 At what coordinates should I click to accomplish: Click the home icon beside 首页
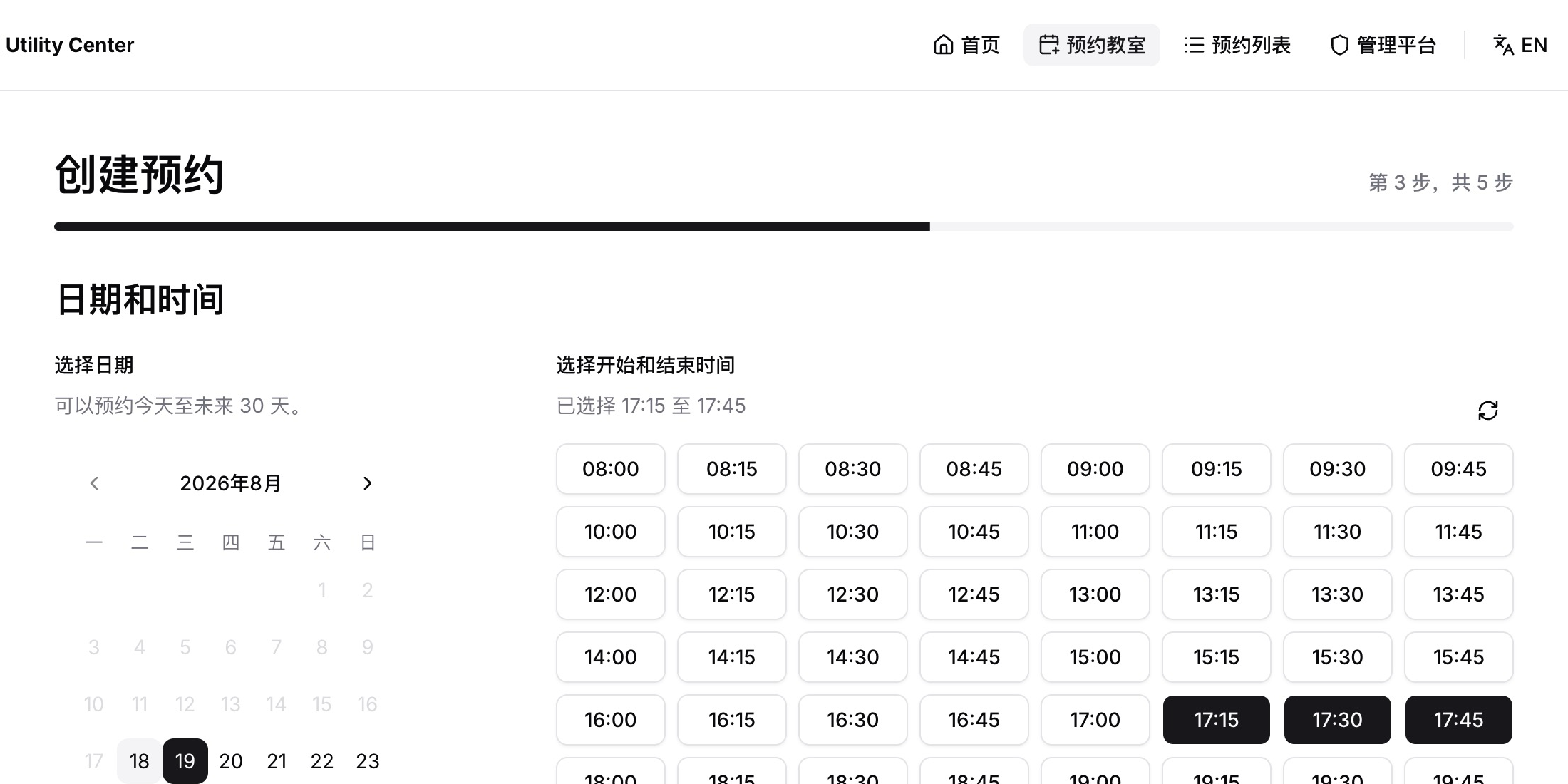[943, 45]
